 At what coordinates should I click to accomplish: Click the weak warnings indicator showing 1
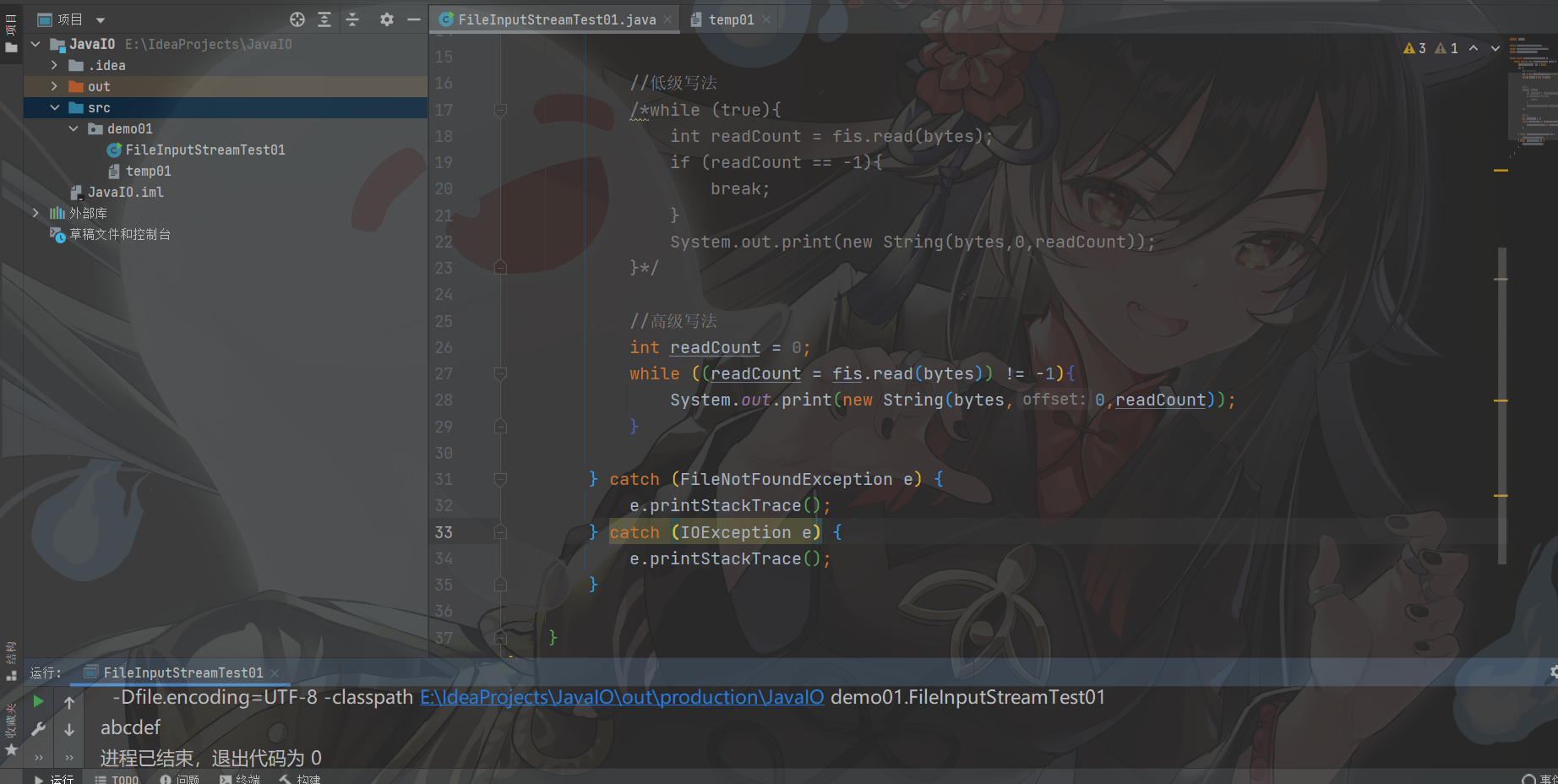[x=1446, y=48]
